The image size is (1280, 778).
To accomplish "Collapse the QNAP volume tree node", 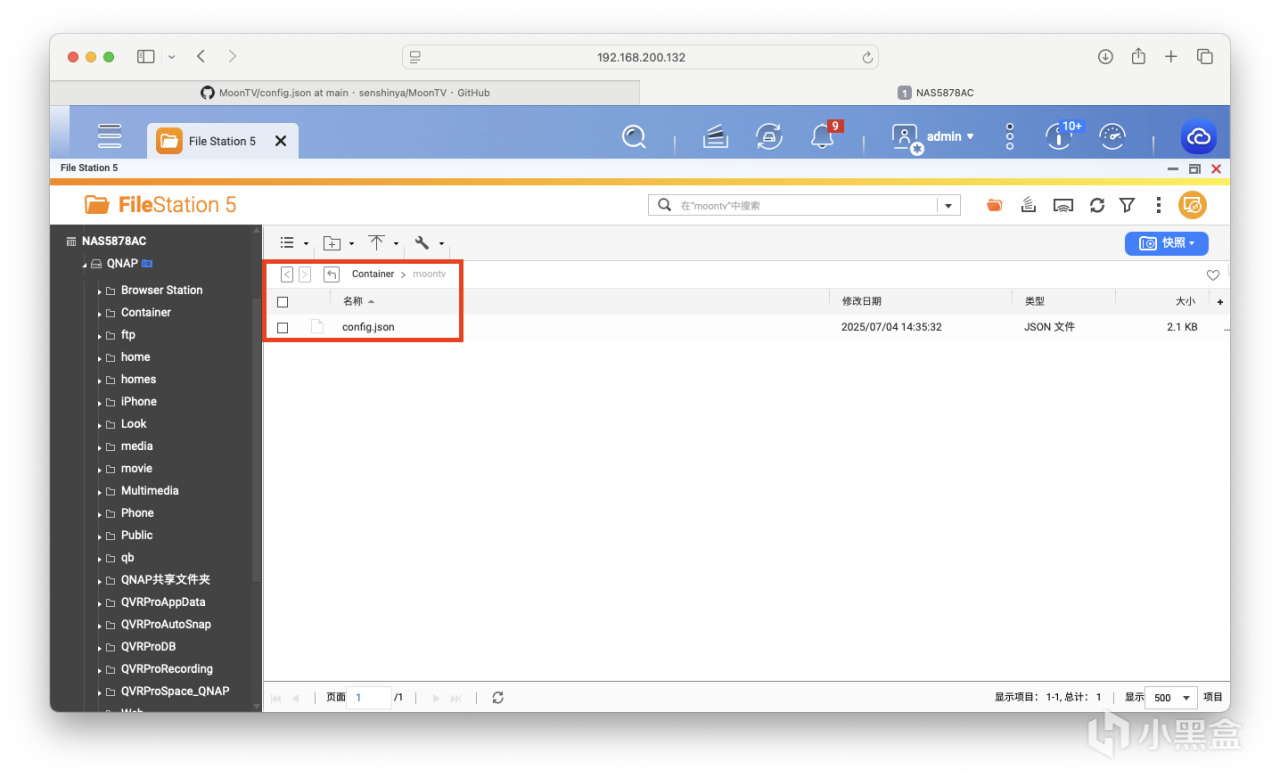I will 85,265.
